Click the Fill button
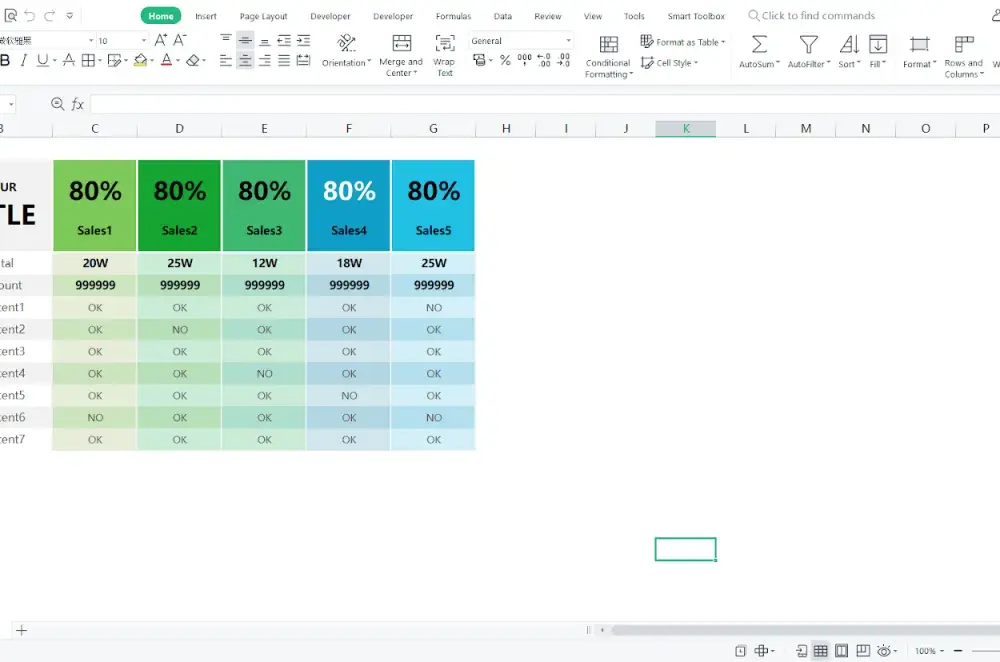Image resolution: width=1000 pixels, height=662 pixels. point(878,52)
